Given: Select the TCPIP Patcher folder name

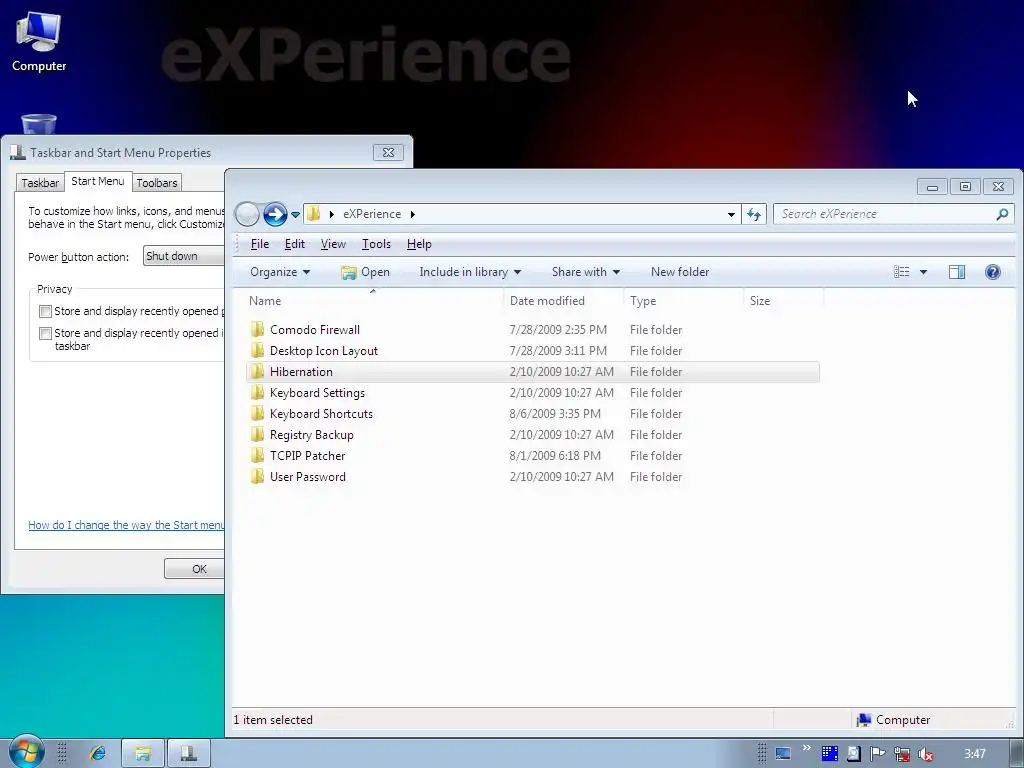Looking at the screenshot, I should coord(308,455).
